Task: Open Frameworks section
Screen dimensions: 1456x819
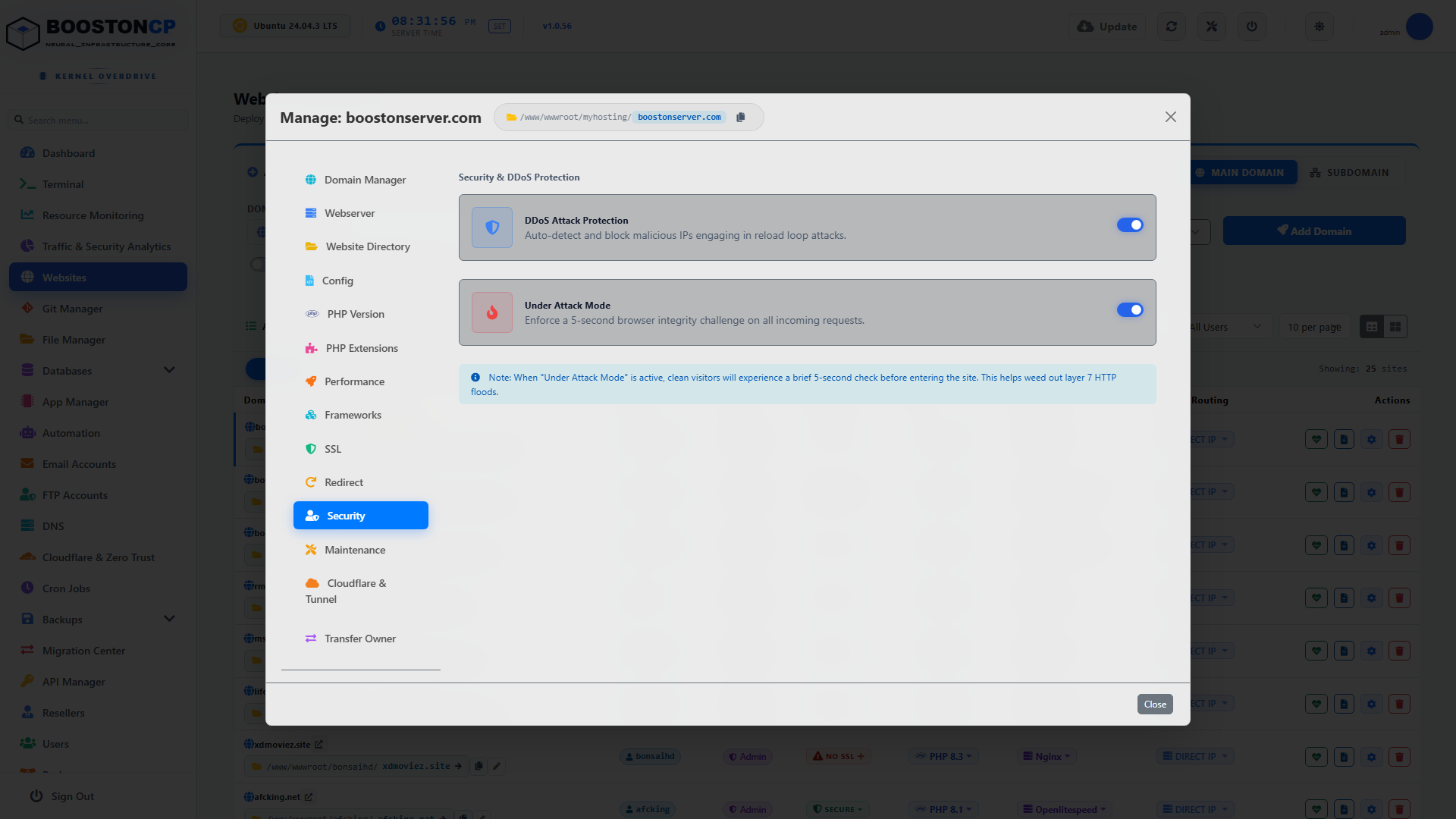Action: point(361,415)
